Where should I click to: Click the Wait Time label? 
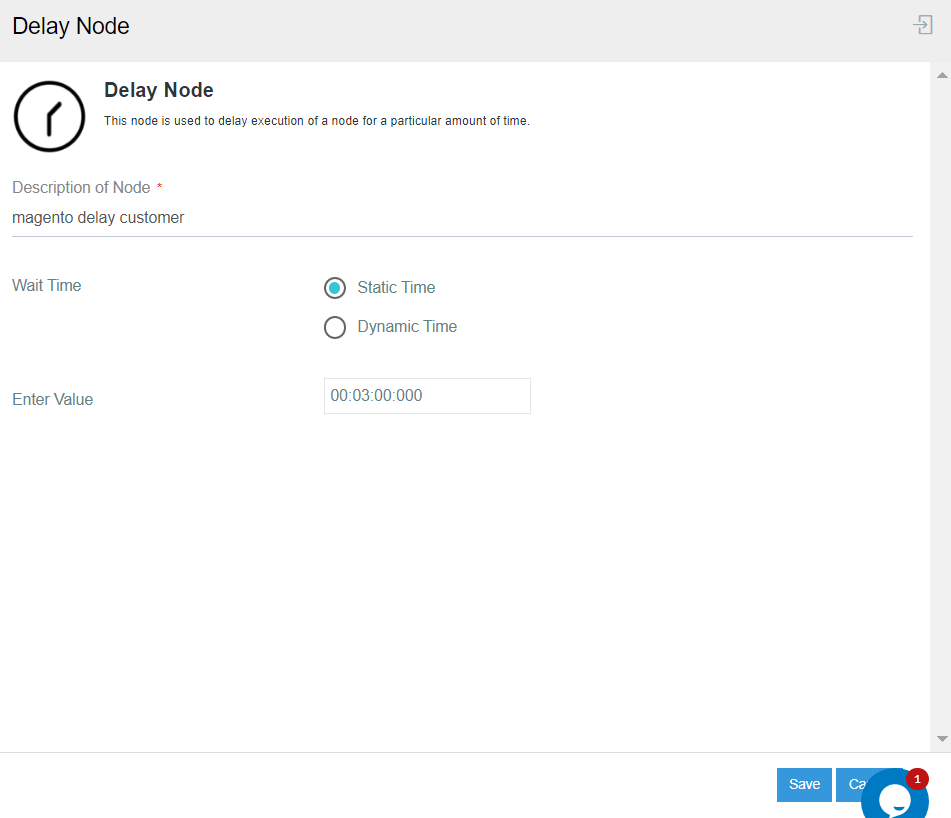click(47, 286)
